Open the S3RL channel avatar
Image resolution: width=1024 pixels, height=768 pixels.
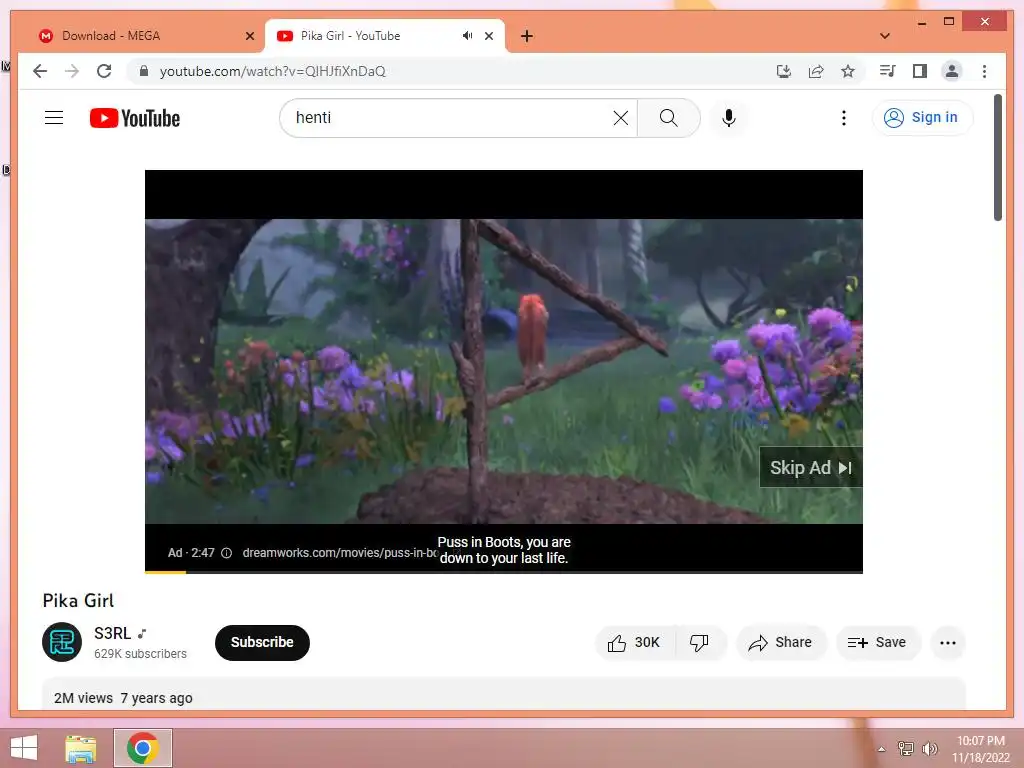tap(62, 642)
